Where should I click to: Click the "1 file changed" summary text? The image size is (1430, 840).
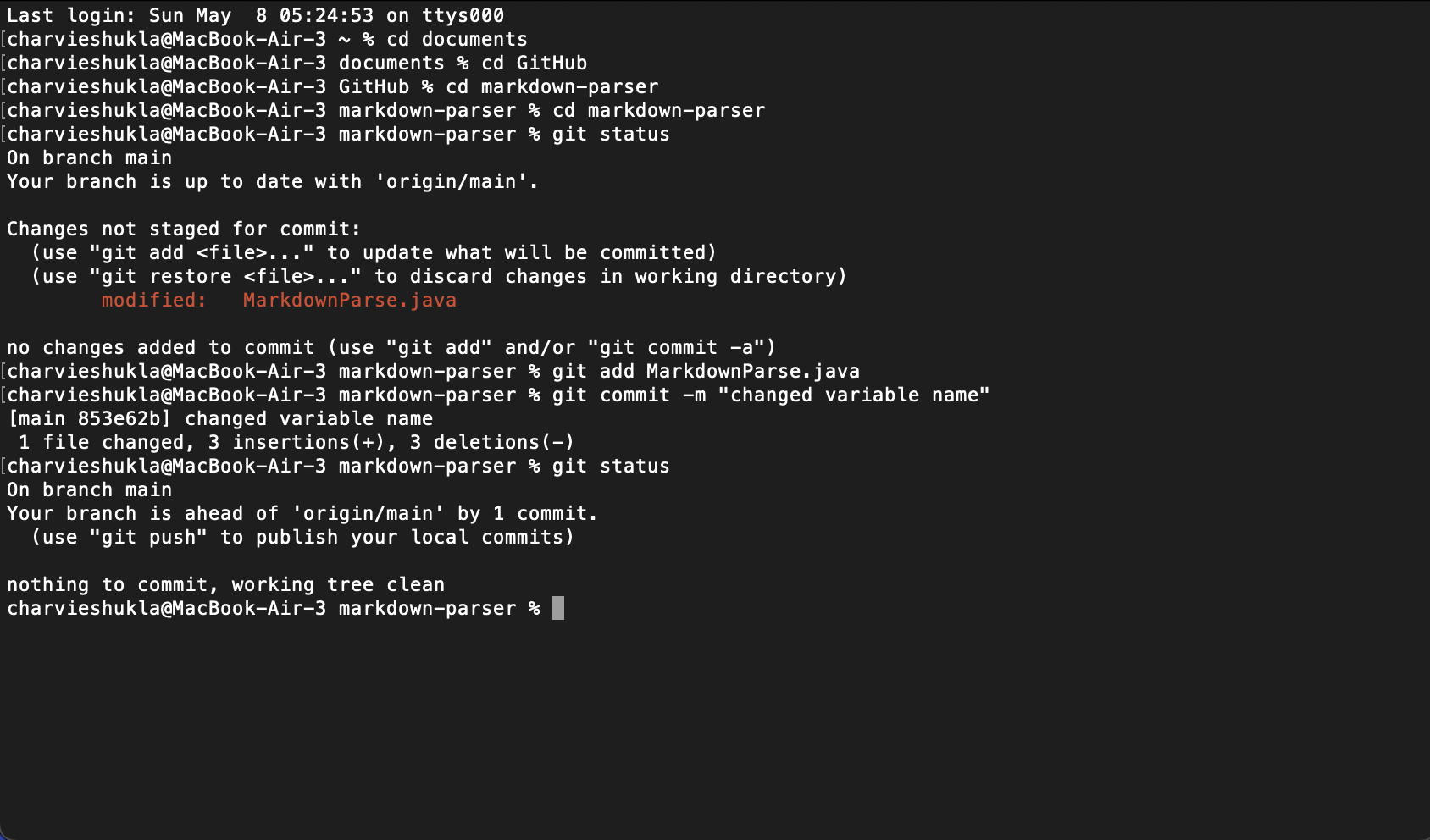(x=102, y=442)
